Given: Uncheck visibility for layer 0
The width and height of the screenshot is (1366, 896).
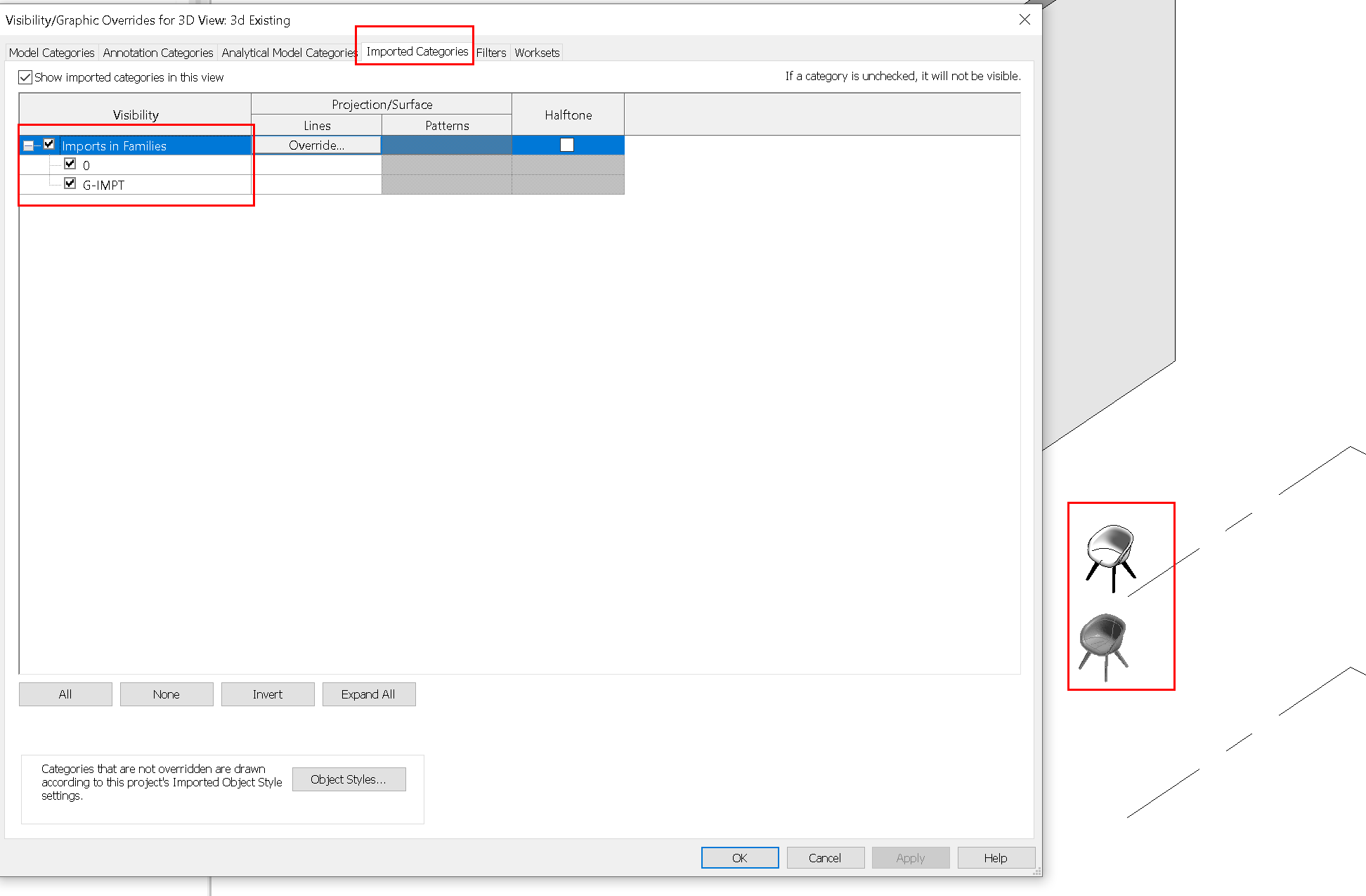Looking at the screenshot, I should [x=70, y=164].
